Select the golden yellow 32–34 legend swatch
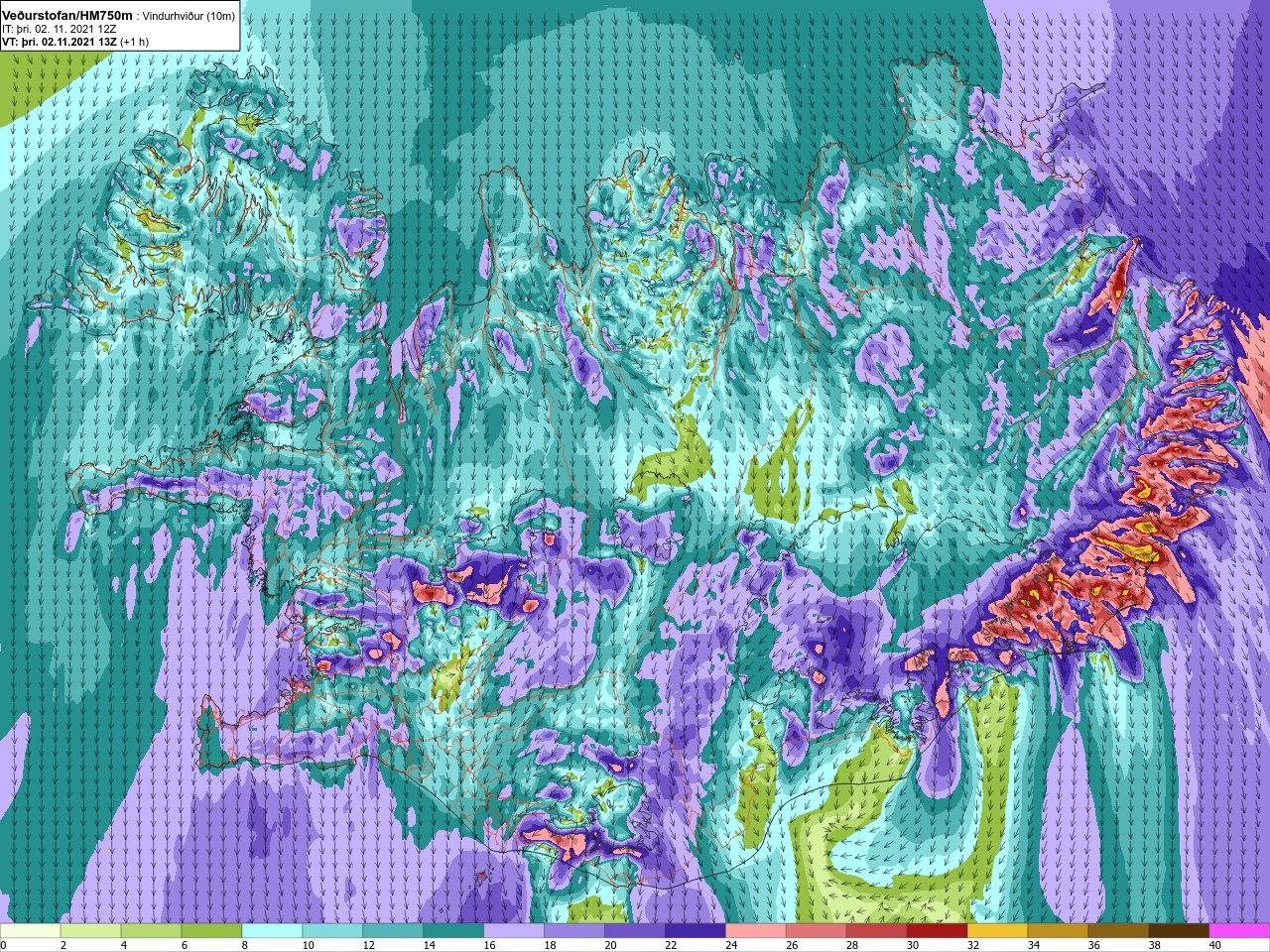The height and width of the screenshot is (952, 1270). pos(999,932)
